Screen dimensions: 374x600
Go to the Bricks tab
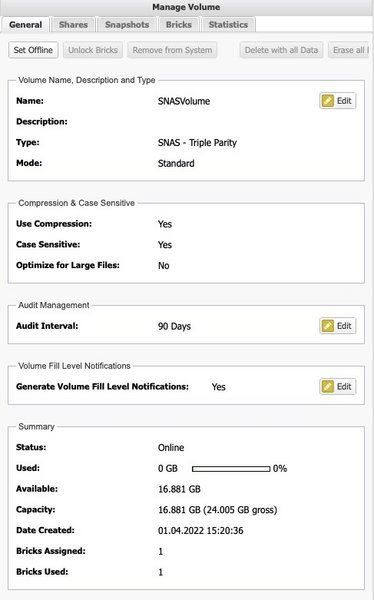pyautogui.click(x=178, y=24)
